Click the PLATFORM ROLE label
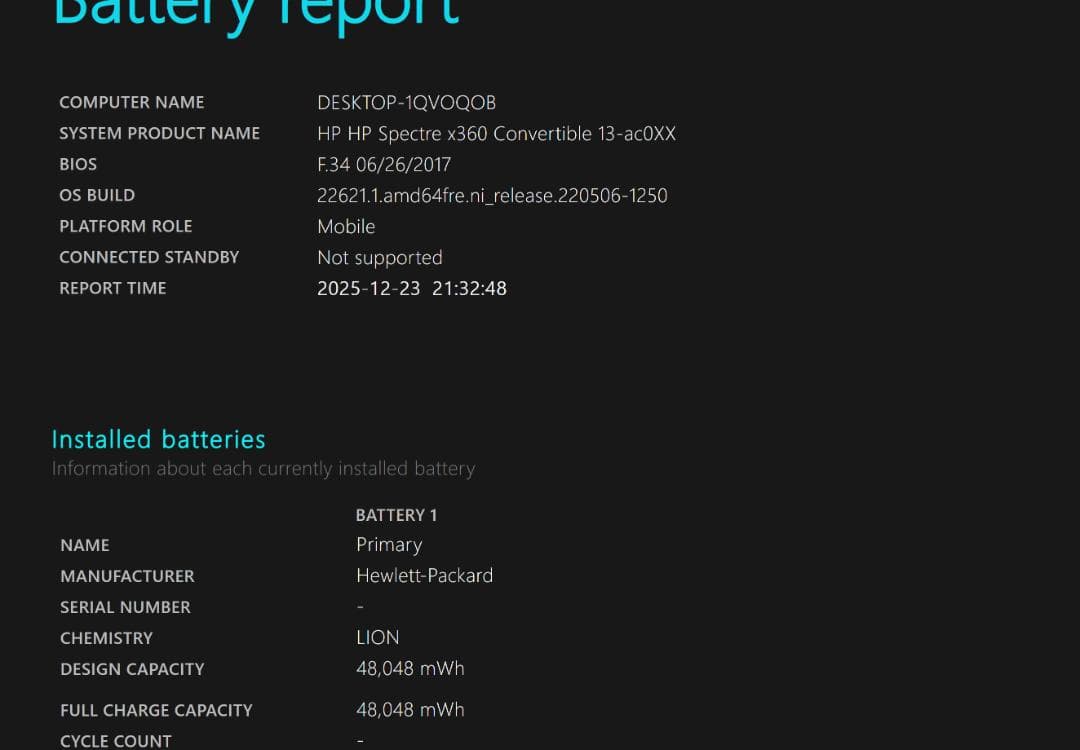This screenshot has width=1080, height=750. click(126, 226)
